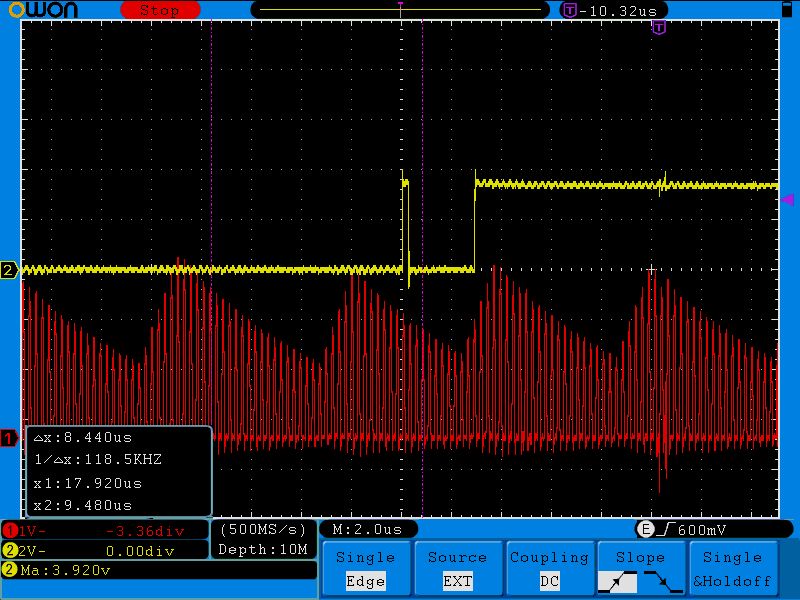Click the purple T trigger time badge
The image size is (800, 600).
pyautogui.click(x=569, y=10)
